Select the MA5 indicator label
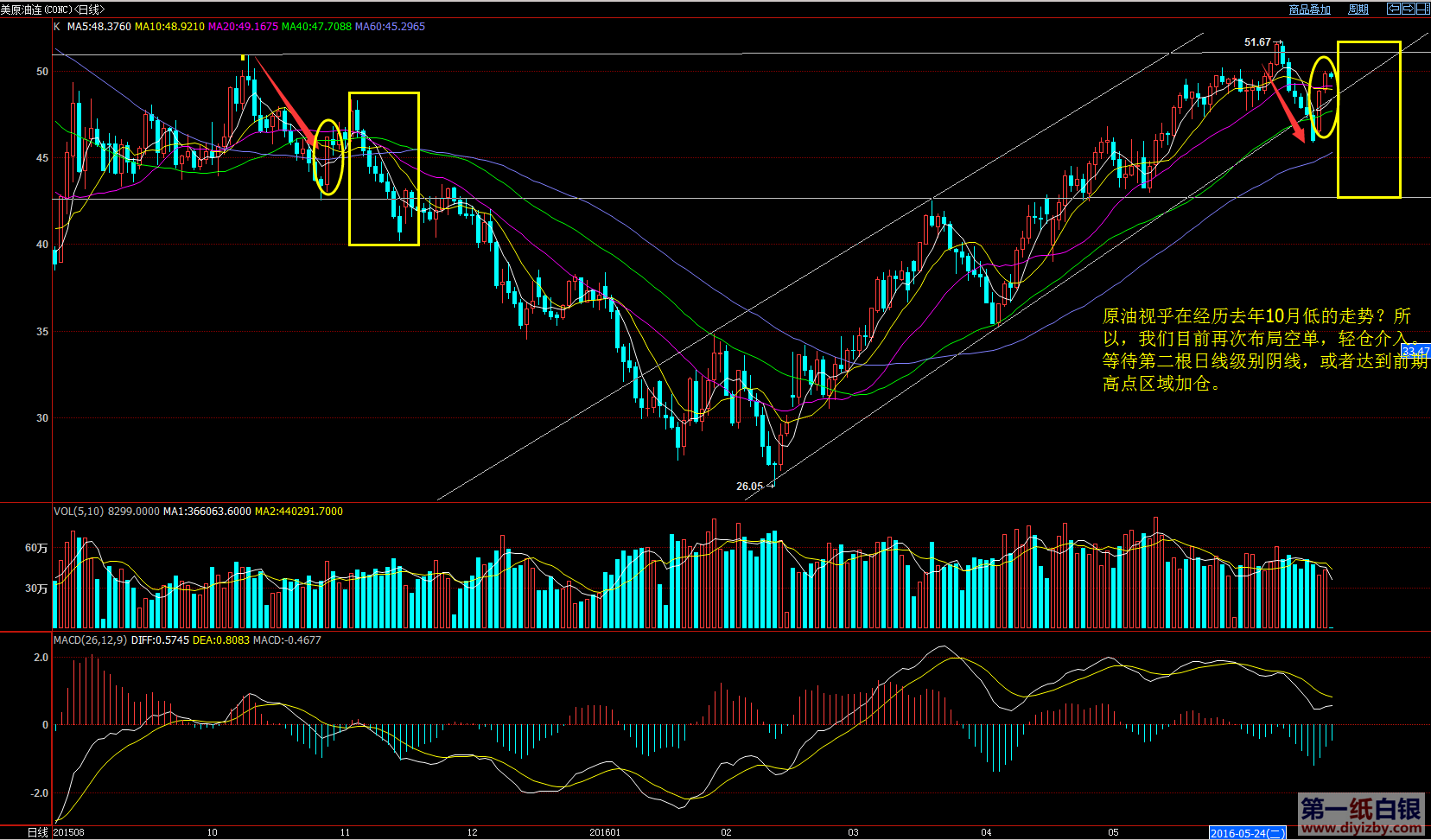The image size is (1431, 840). [x=99, y=27]
